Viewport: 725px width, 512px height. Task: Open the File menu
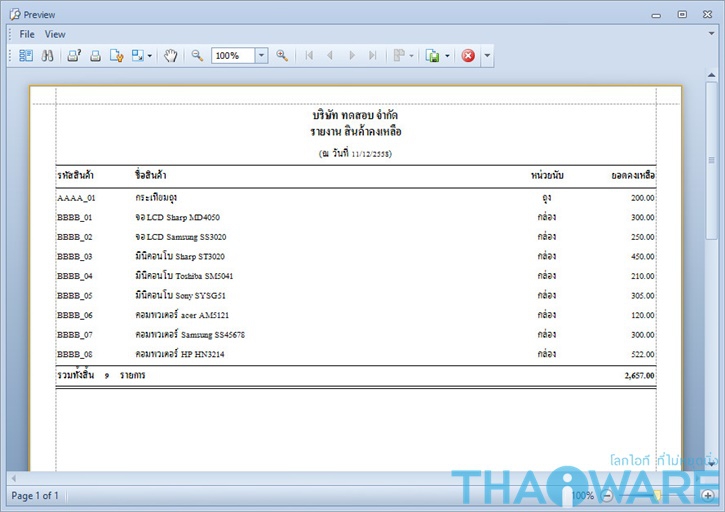(x=27, y=34)
